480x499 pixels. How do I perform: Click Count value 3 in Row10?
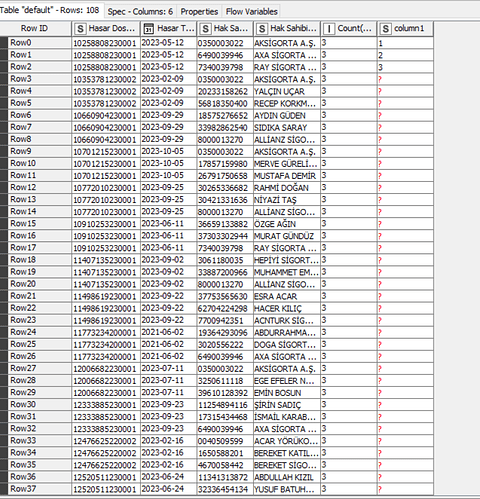(x=349, y=164)
